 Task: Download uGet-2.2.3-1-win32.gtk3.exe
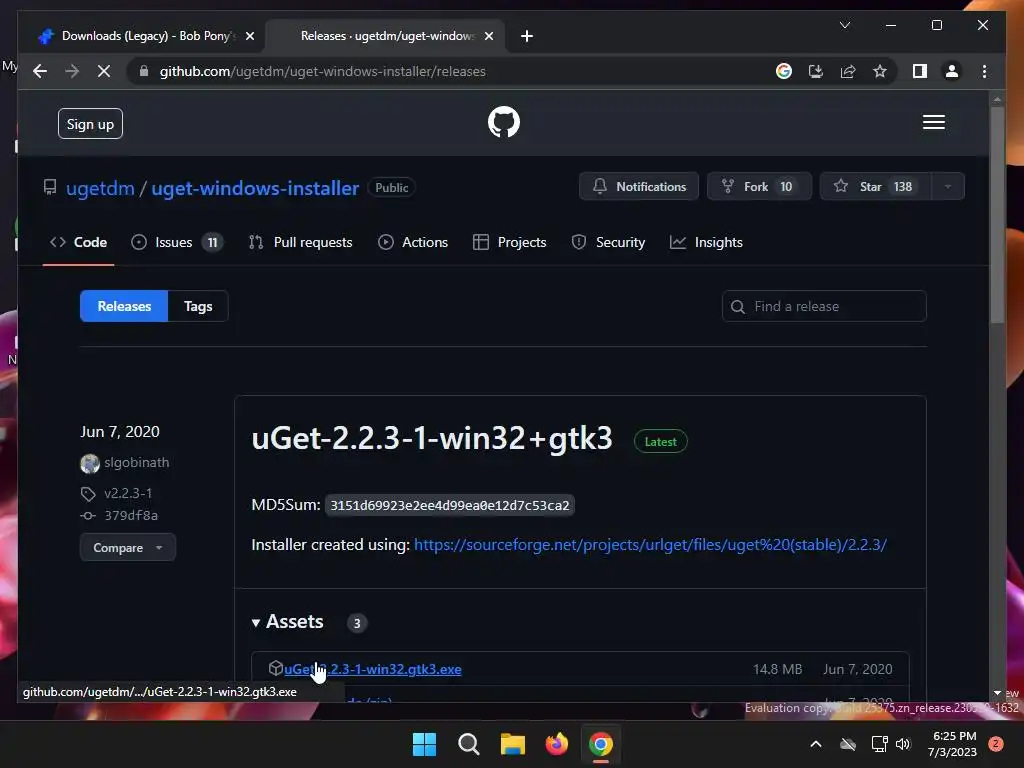point(372,669)
